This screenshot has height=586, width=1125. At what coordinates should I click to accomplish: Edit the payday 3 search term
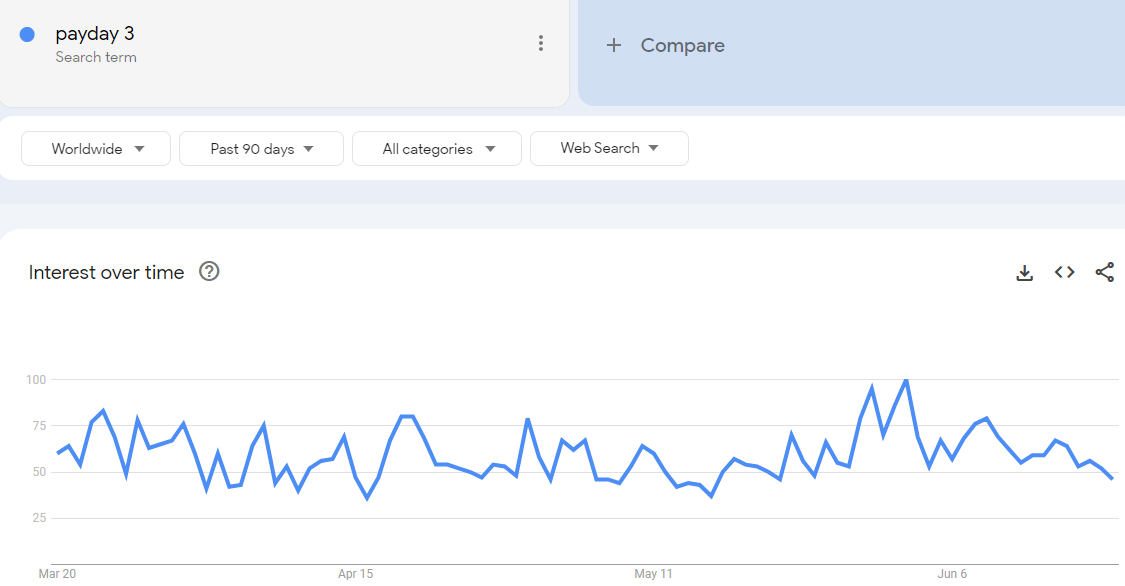[x=95, y=34]
